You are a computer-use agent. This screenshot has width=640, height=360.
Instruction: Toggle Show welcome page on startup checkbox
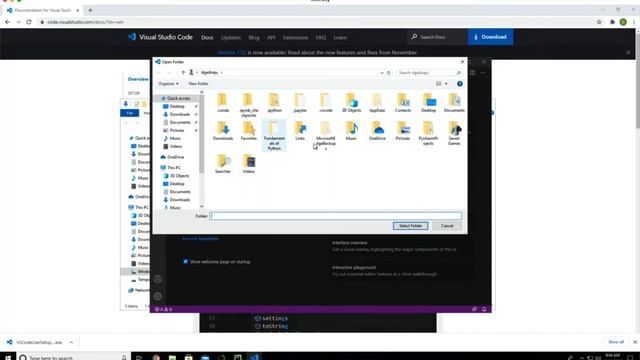coord(186,262)
